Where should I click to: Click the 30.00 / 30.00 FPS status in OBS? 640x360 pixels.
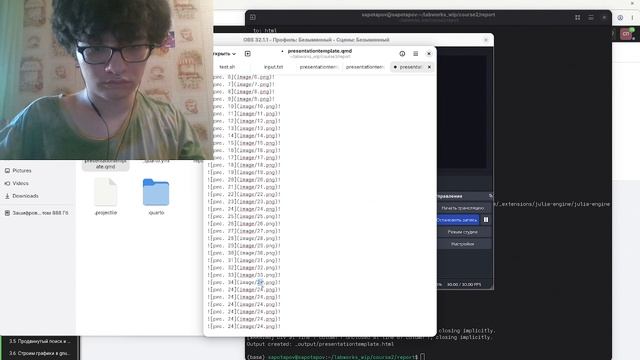[x=464, y=284]
